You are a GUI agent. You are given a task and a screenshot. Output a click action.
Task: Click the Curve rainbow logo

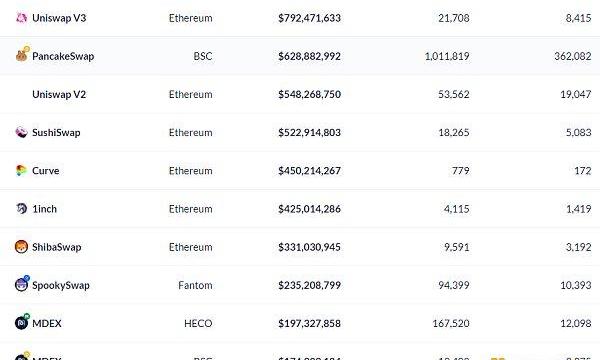coord(21,170)
